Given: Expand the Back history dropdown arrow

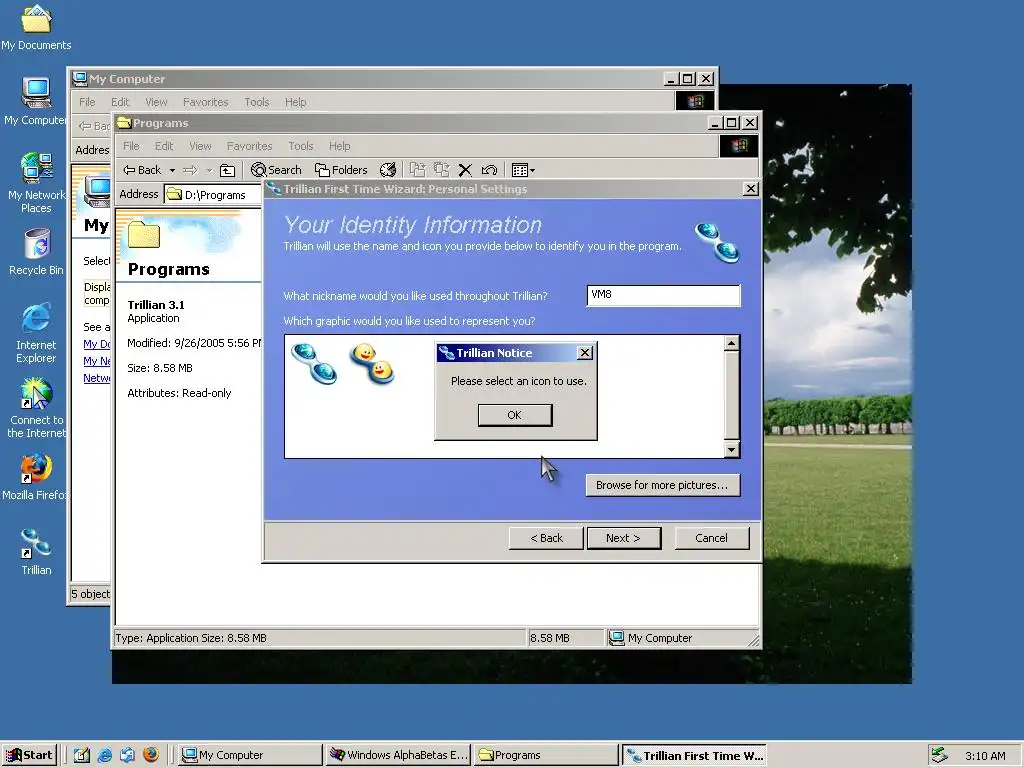Looking at the screenshot, I should tap(172, 170).
